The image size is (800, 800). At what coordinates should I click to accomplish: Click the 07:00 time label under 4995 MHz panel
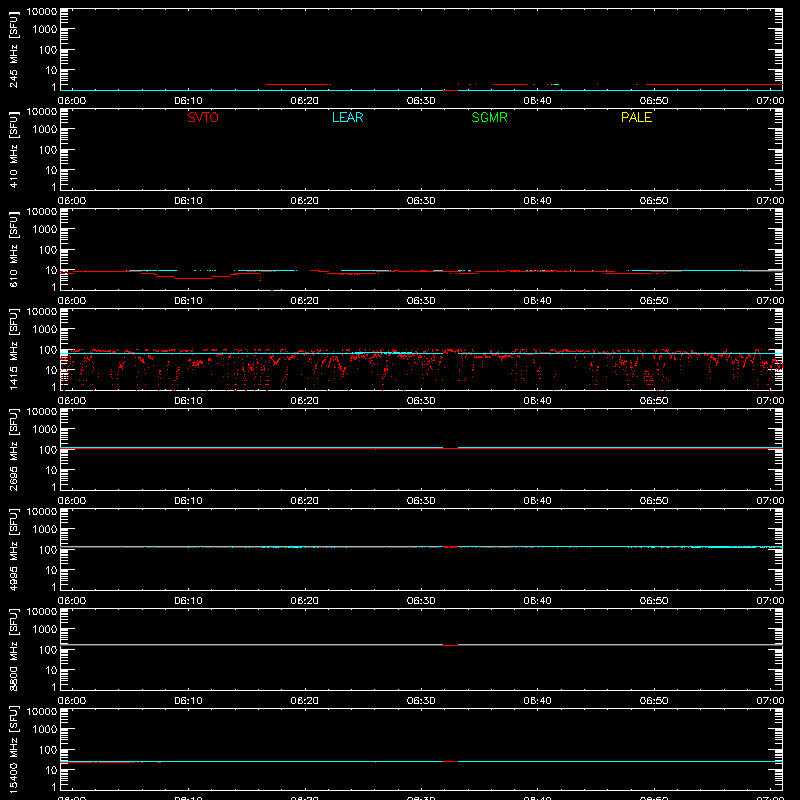(x=770, y=601)
